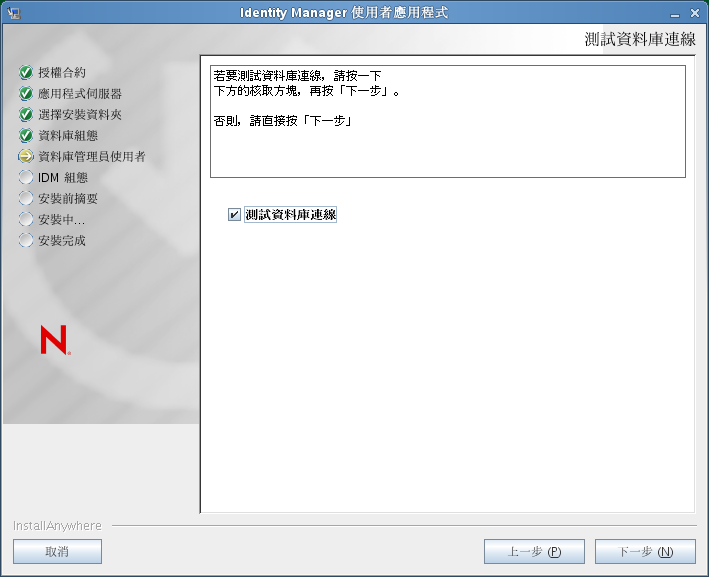
Task: Select the IDM 組態 step label
Action: [x=63, y=177]
